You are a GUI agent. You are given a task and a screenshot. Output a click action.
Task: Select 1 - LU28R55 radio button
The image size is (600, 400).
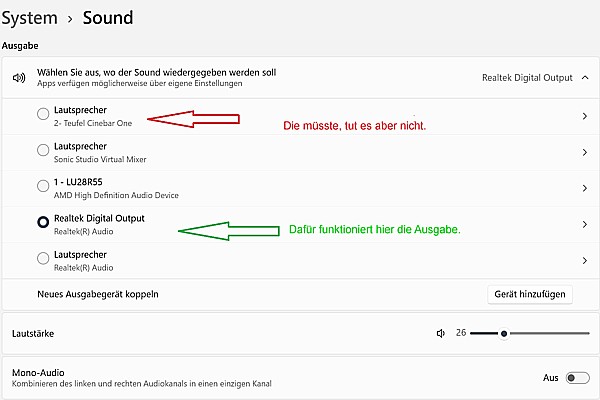(x=43, y=186)
